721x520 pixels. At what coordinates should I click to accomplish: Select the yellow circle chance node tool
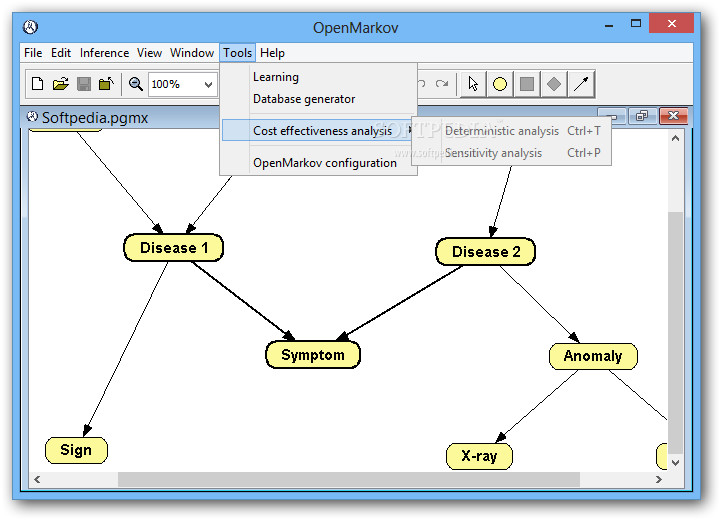500,84
